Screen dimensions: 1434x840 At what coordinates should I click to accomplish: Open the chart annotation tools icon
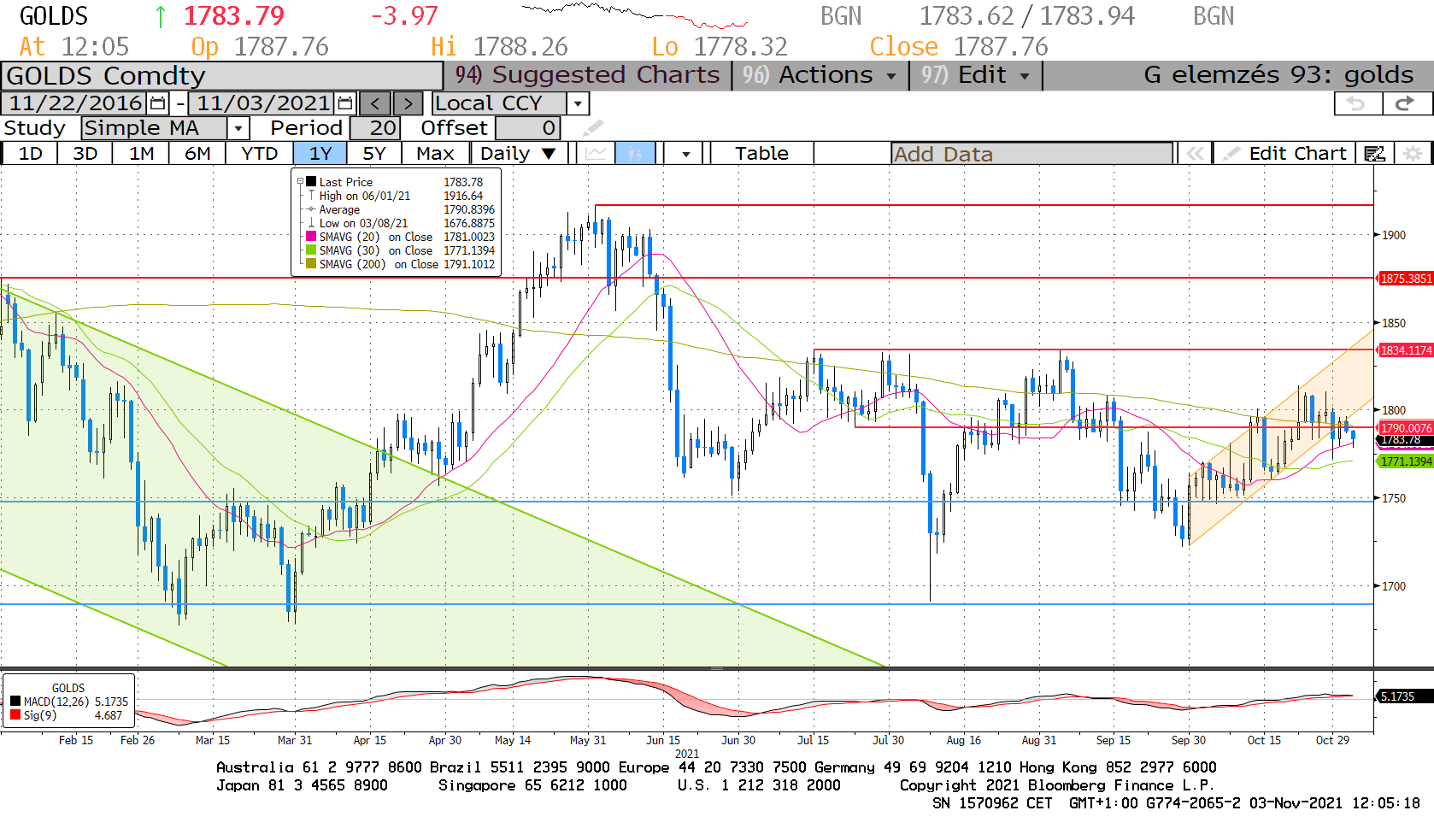pyautogui.click(x=1375, y=154)
